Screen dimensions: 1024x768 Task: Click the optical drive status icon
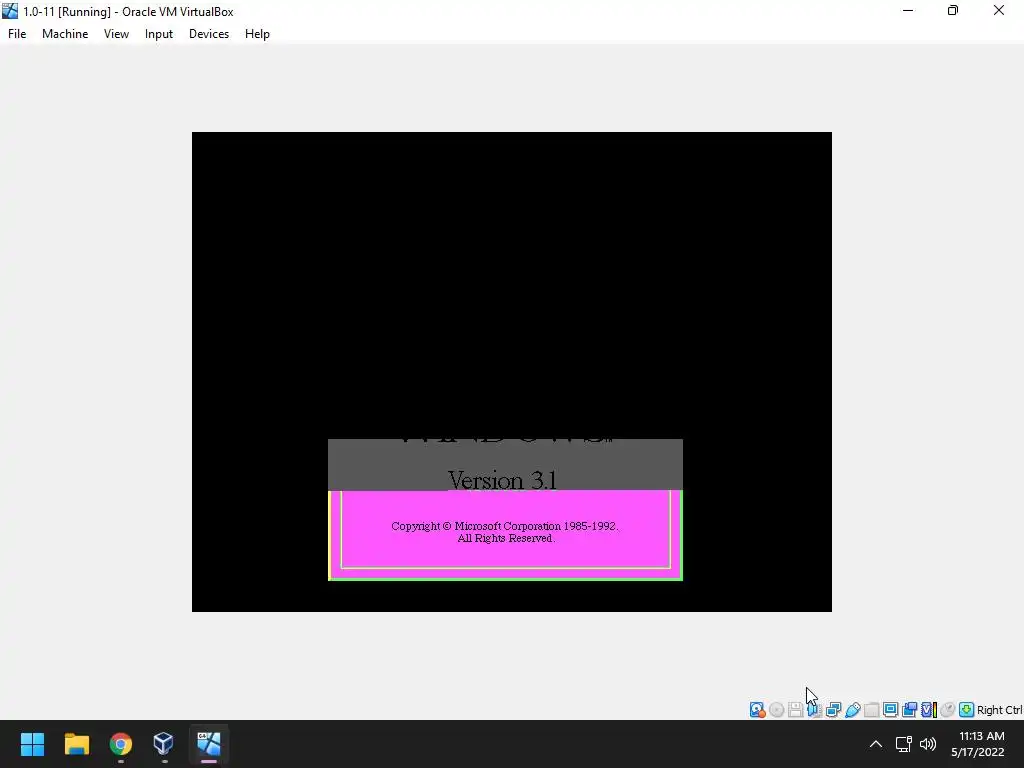tap(776, 709)
